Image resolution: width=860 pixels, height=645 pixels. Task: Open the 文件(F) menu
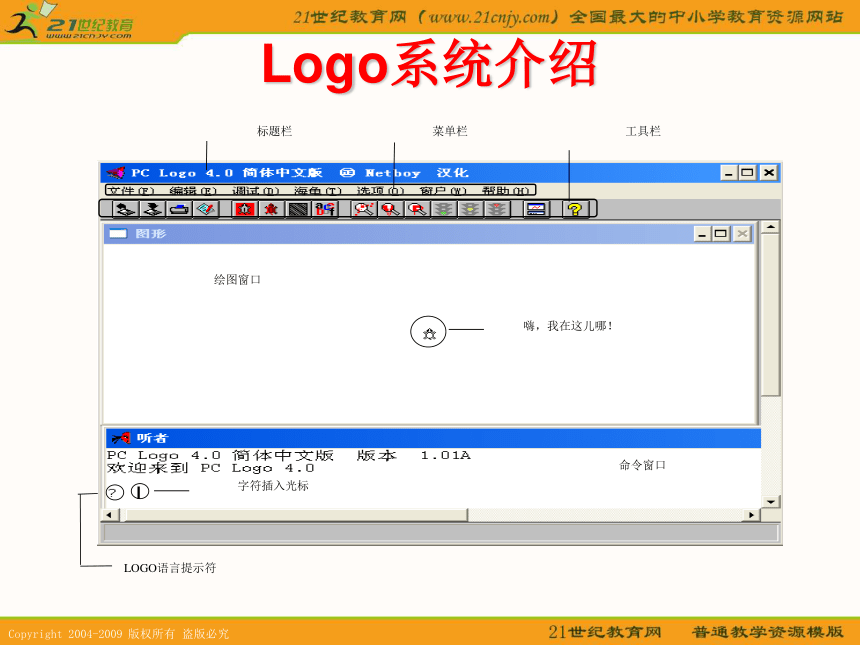[131, 191]
